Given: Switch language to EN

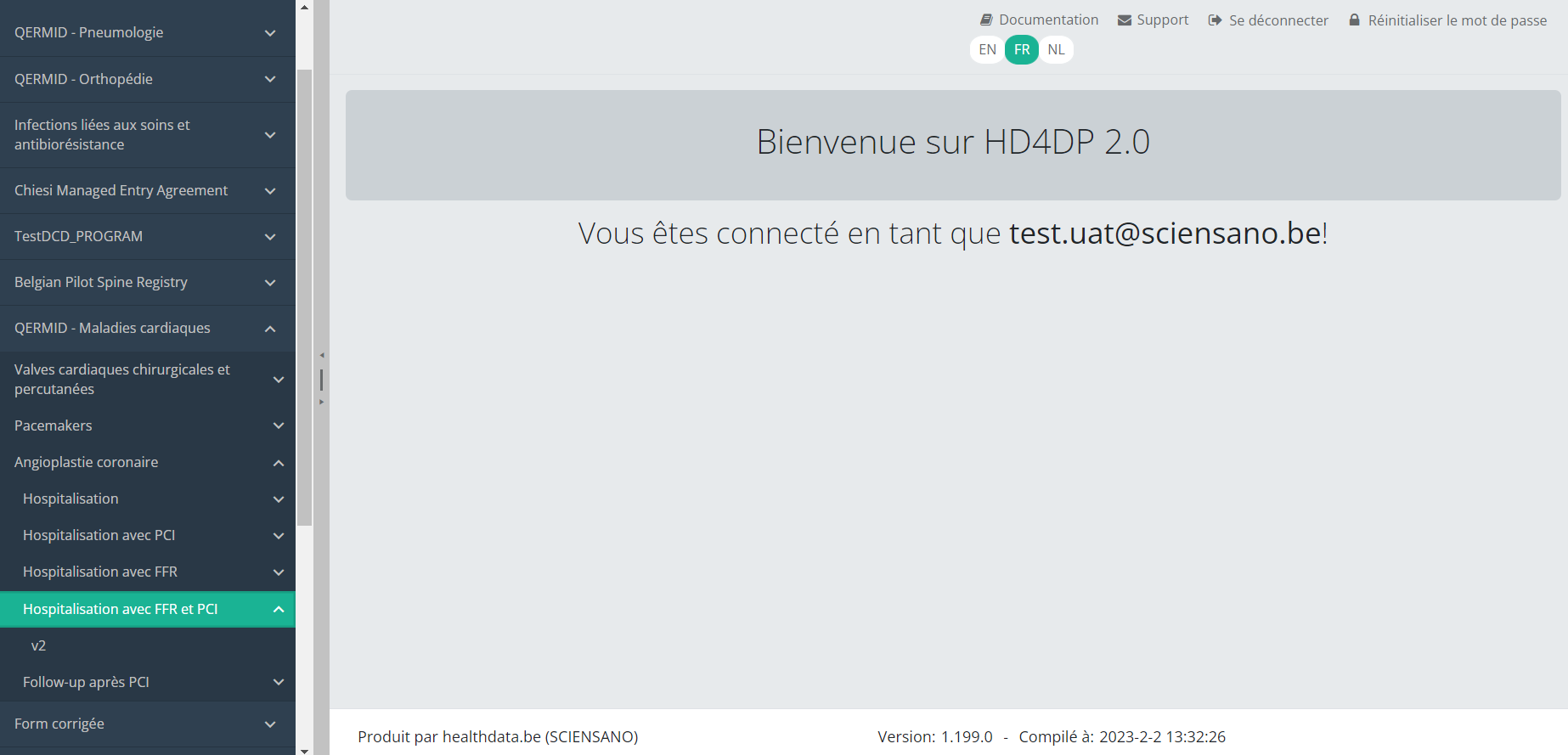Looking at the screenshot, I should pyautogui.click(x=987, y=49).
